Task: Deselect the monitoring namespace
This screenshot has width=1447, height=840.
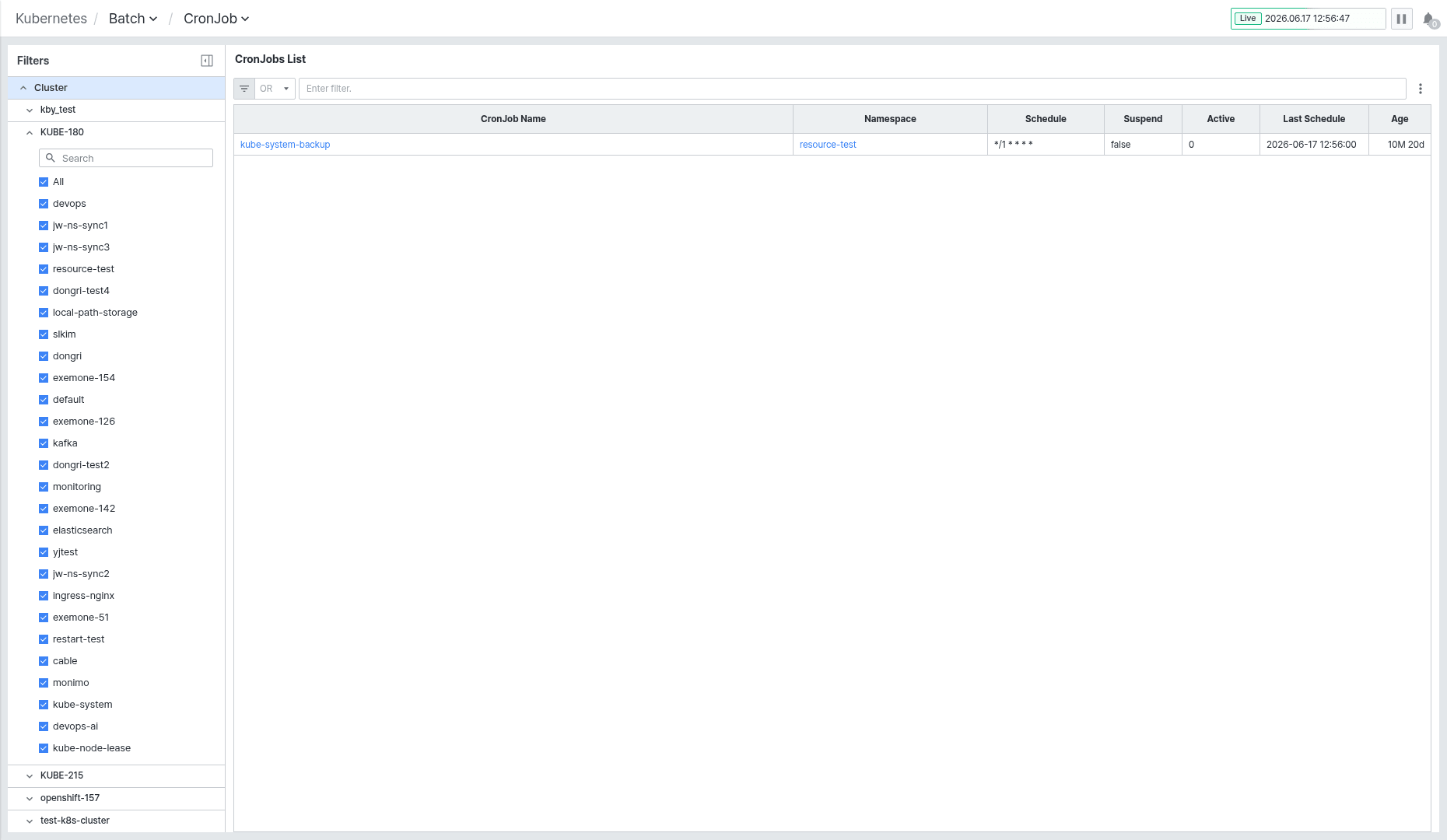Action: (x=44, y=487)
